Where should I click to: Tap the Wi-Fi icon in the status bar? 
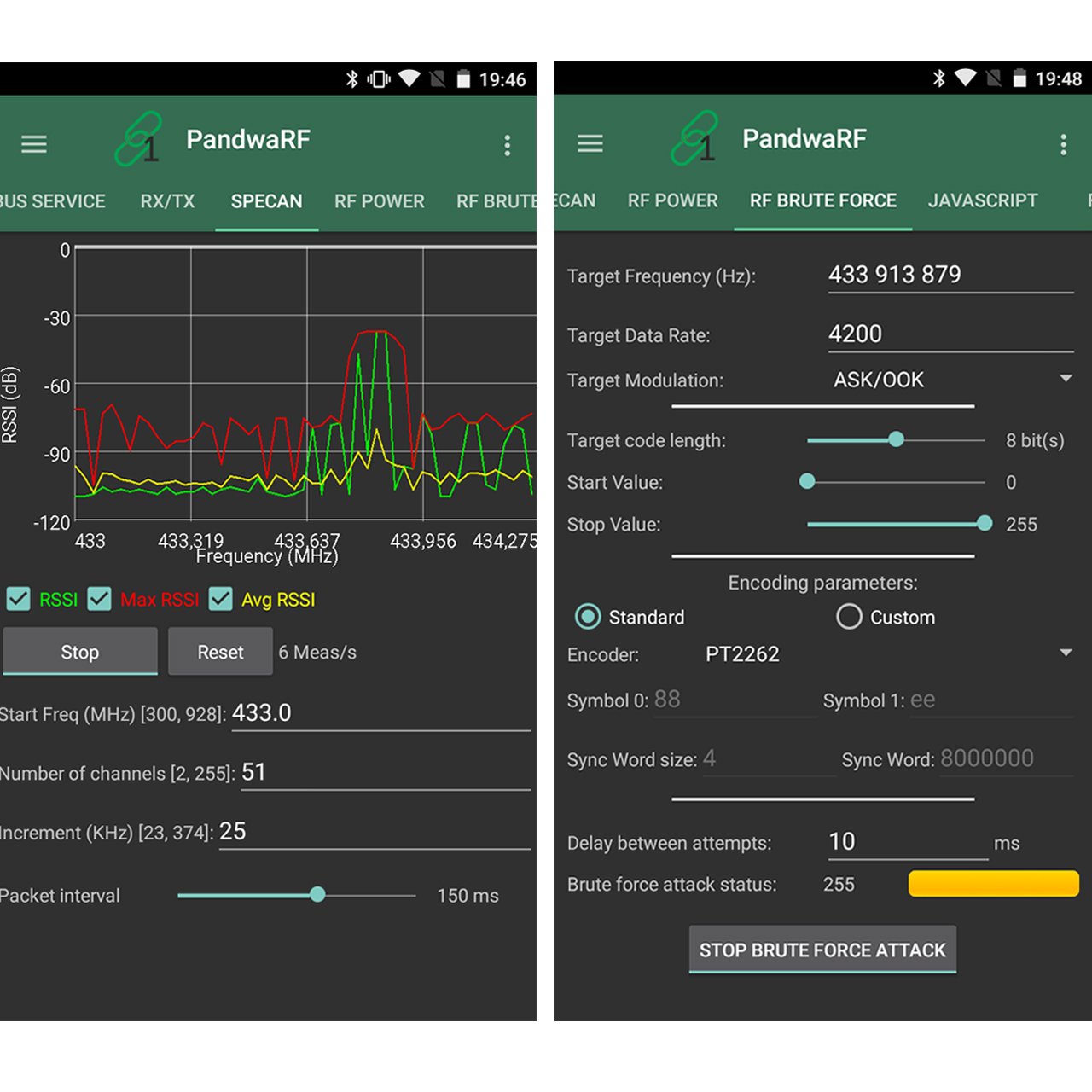(x=409, y=79)
